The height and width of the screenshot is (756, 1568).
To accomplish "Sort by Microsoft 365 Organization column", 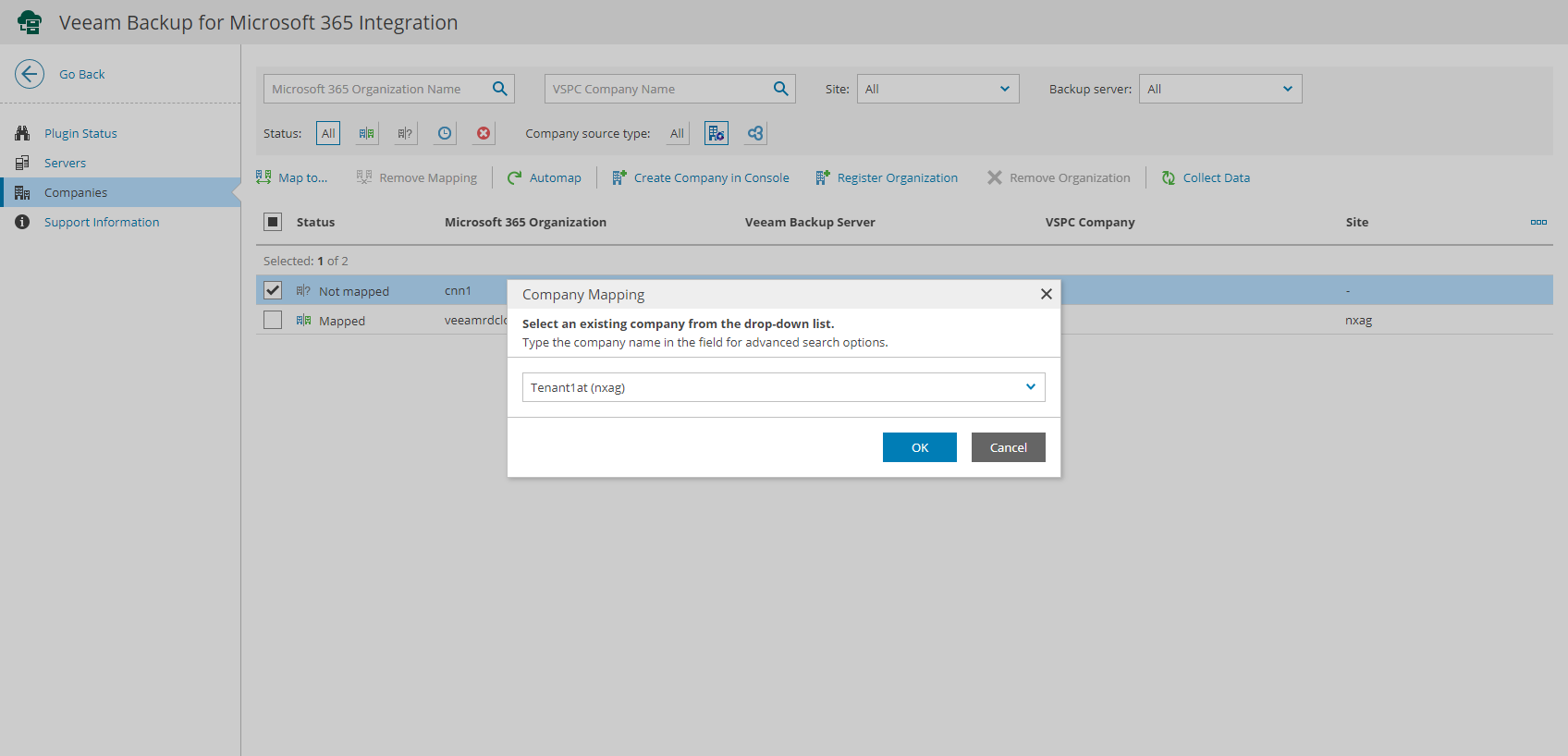I will pyautogui.click(x=525, y=222).
